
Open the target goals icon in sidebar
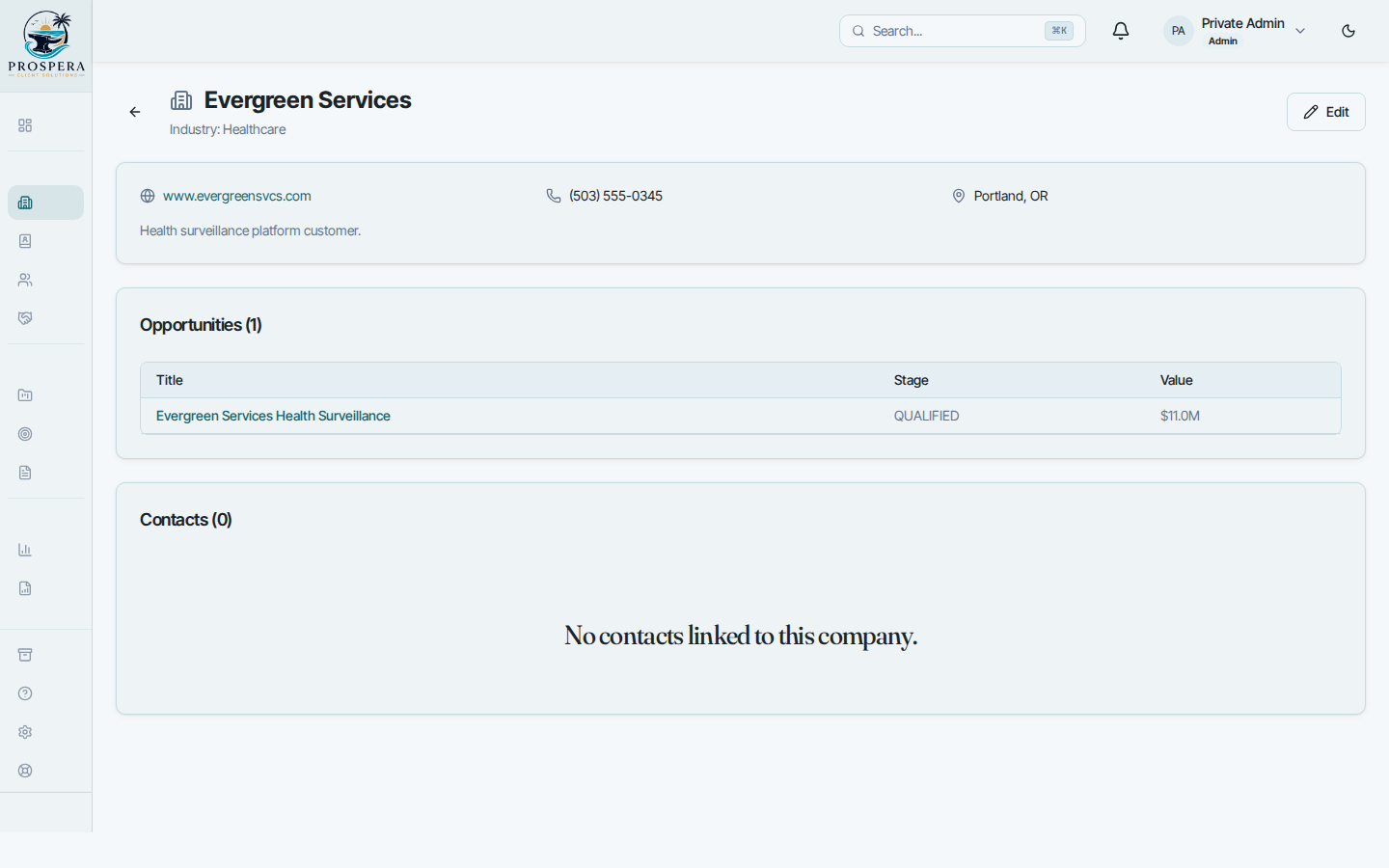click(x=25, y=434)
